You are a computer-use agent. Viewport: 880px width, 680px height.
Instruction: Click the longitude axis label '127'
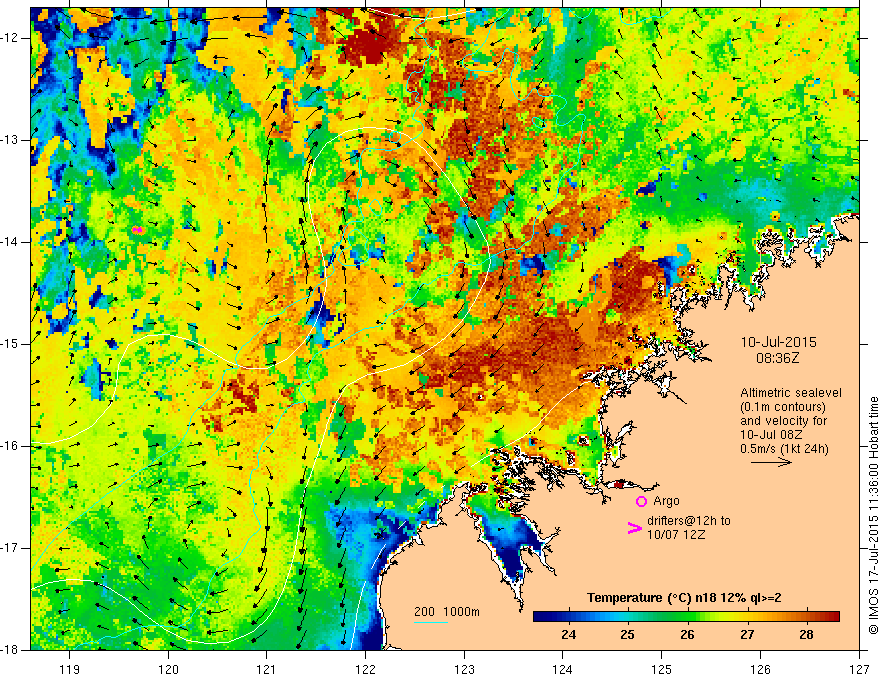pyautogui.click(x=859, y=669)
